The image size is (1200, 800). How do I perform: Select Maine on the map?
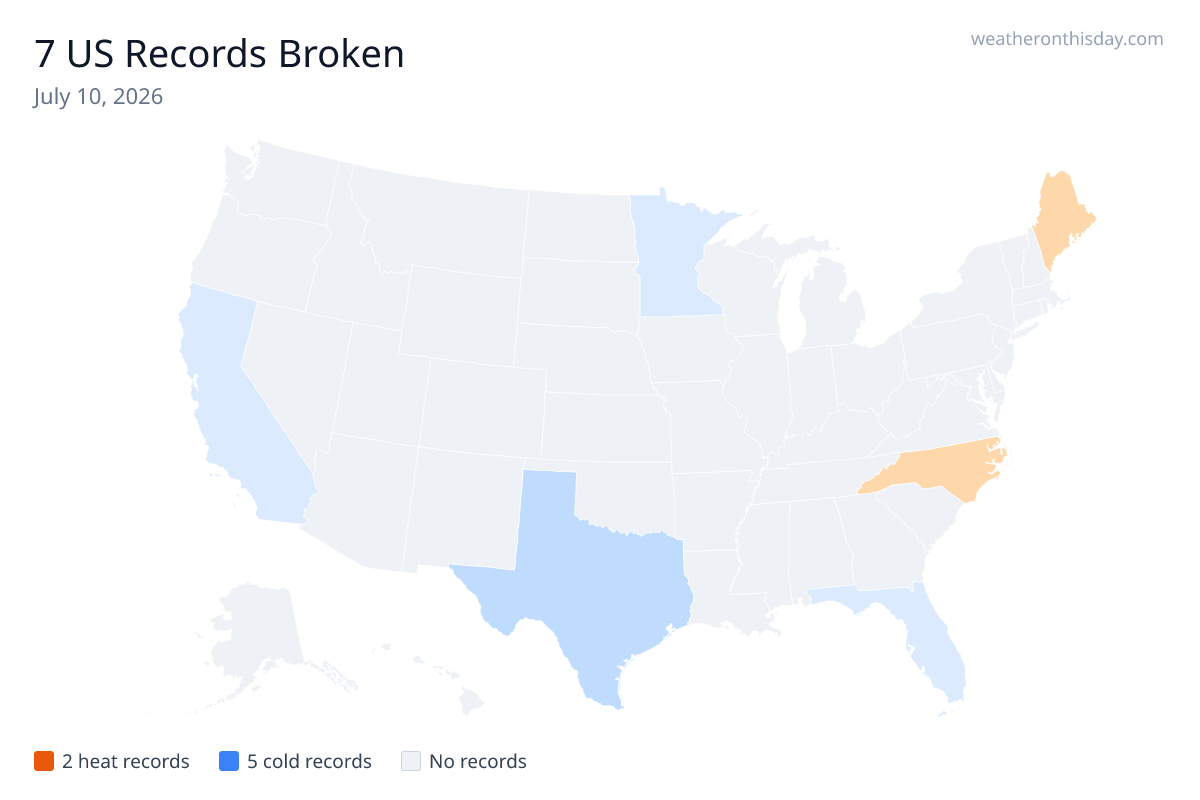[1062, 215]
